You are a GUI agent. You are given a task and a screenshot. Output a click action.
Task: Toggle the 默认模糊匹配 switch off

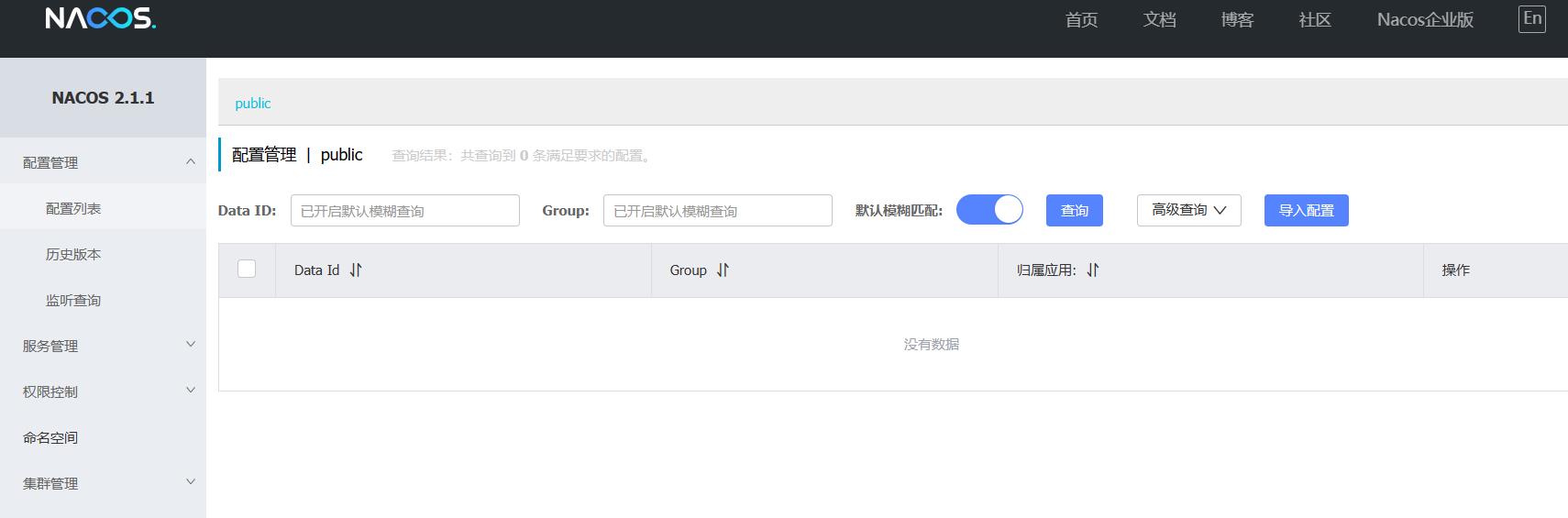(x=989, y=210)
